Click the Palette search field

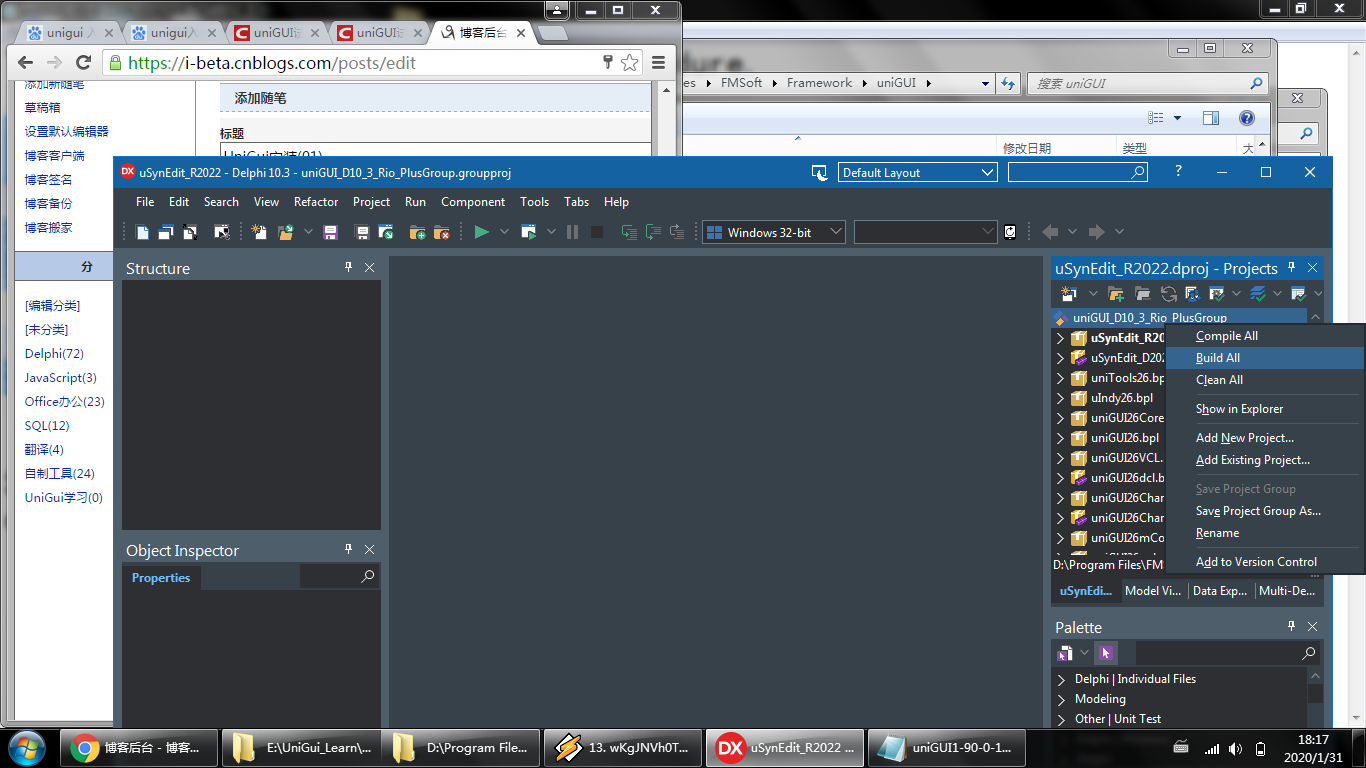coord(1227,653)
